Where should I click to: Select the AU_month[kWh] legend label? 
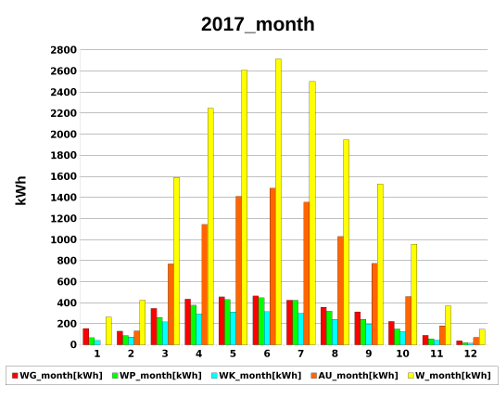coord(358,376)
